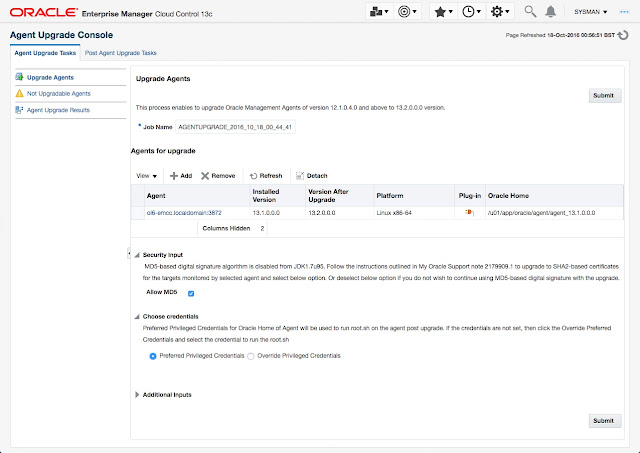Toggle the Allow MD5 checkbox
640x453 pixels.
(x=191, y=293)
